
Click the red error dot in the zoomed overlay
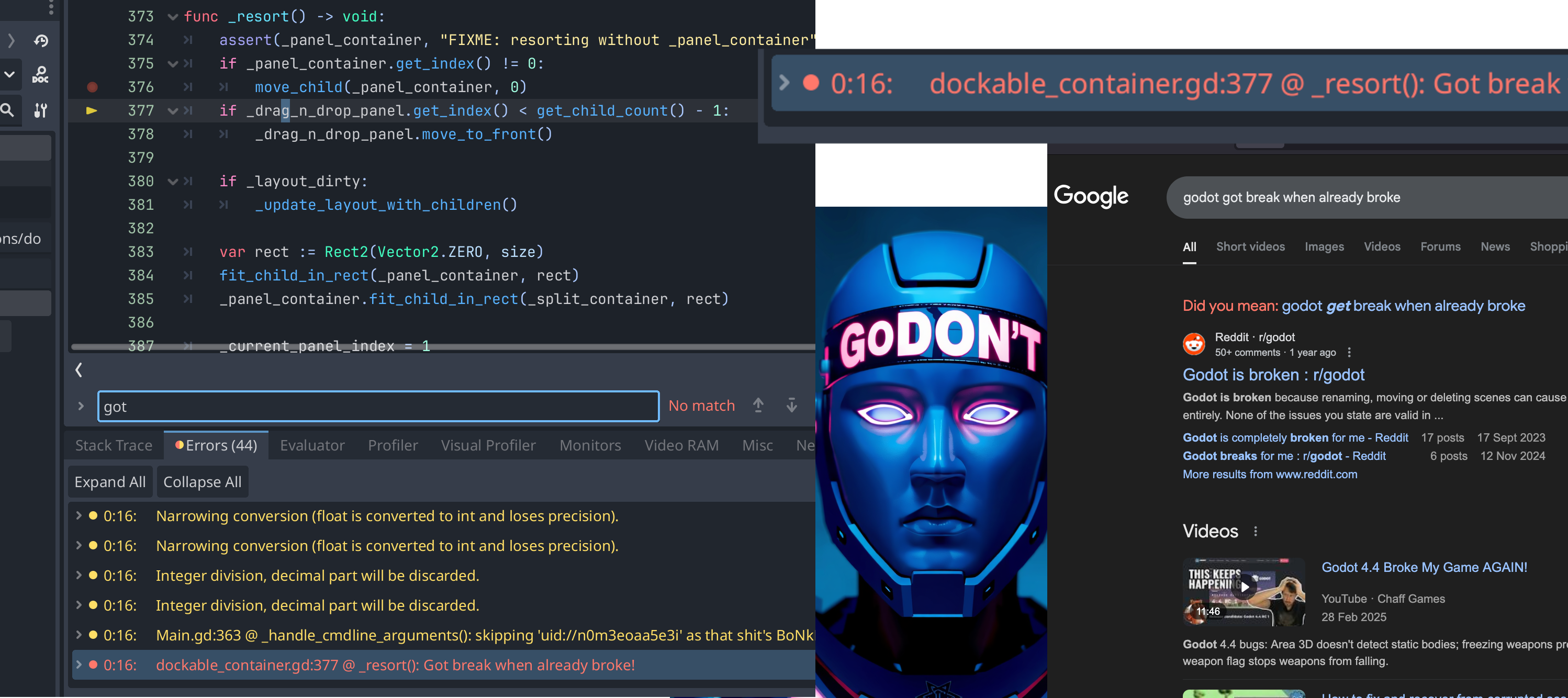pos(810,83)
